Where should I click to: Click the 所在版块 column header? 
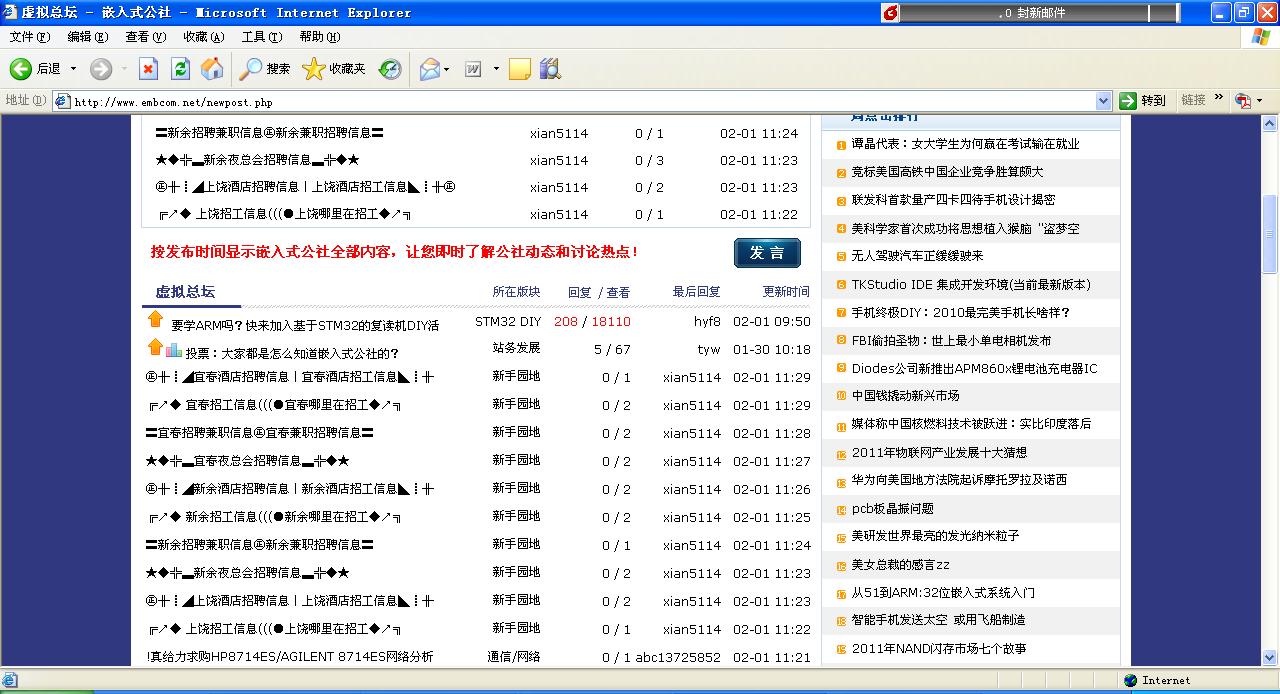pos(516,292)
